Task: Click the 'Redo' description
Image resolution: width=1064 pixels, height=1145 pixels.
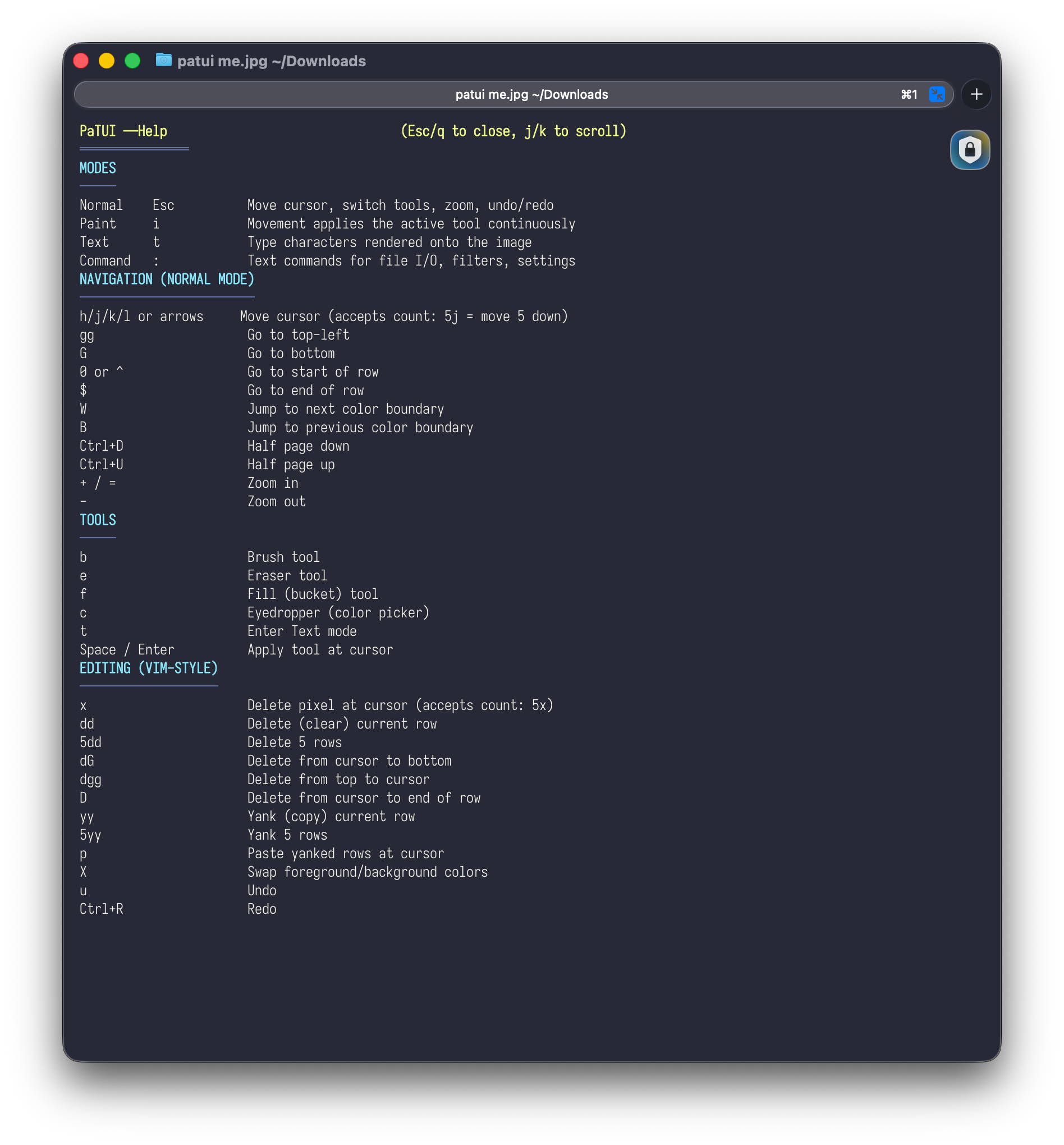Action: pyautogui.click(x=262, y=909)
